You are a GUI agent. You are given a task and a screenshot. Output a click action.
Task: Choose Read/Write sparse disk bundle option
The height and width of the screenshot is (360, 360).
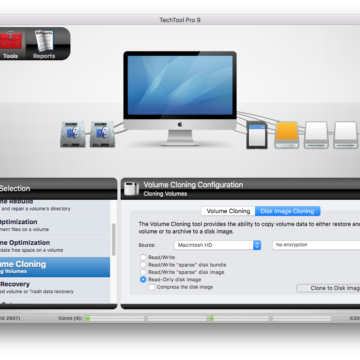[143, 265]
